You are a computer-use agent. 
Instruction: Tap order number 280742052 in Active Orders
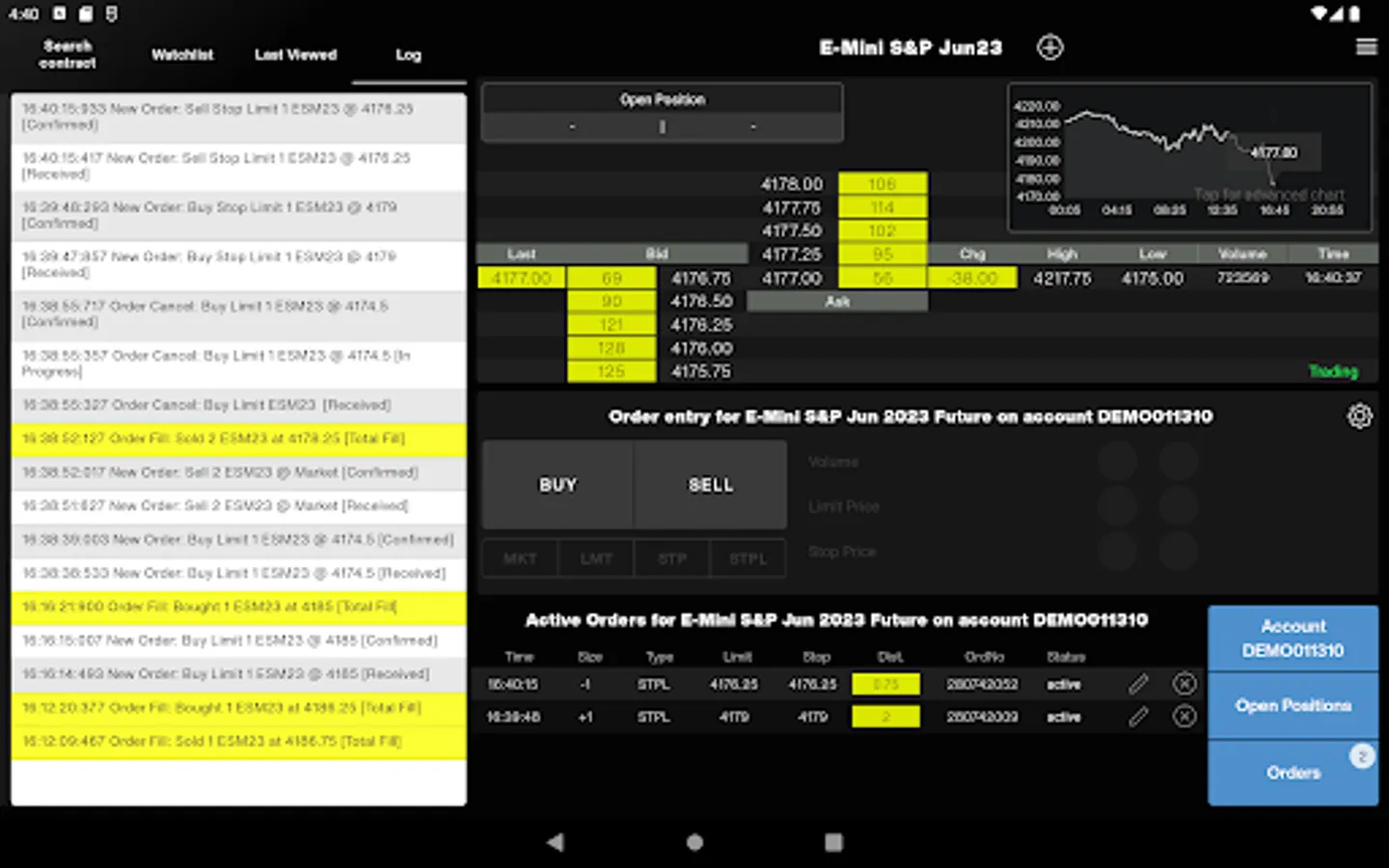pyautogui.click(x=982, y=685)
